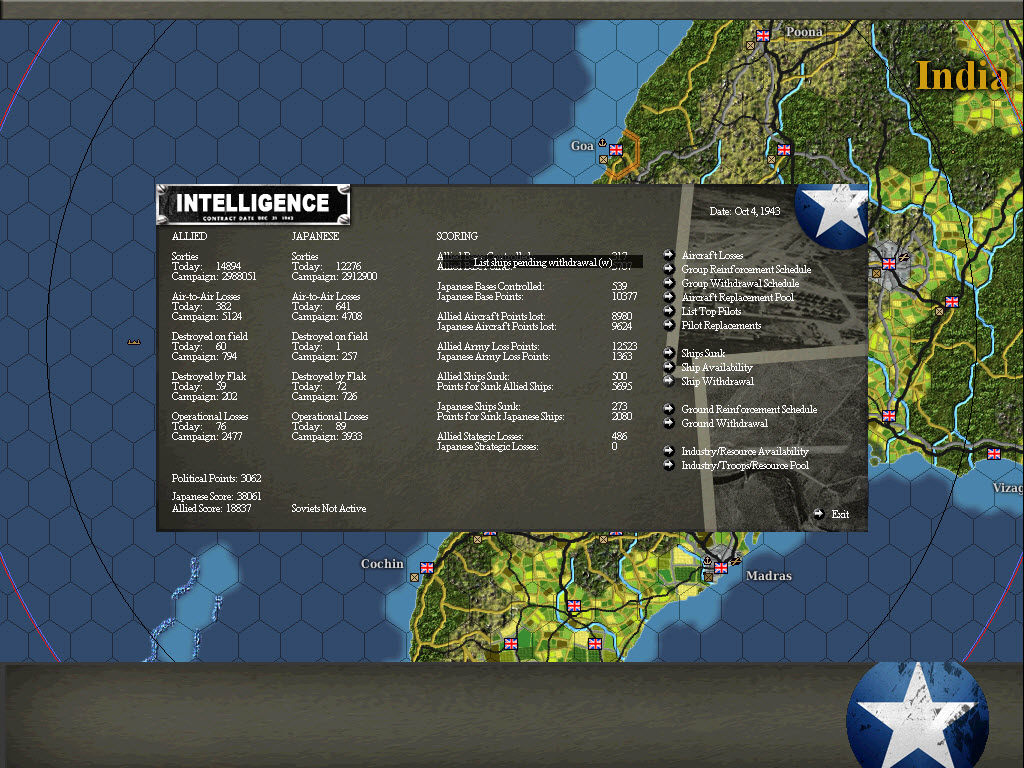Click the 'Soviets Not Active' text

point(328,508)
